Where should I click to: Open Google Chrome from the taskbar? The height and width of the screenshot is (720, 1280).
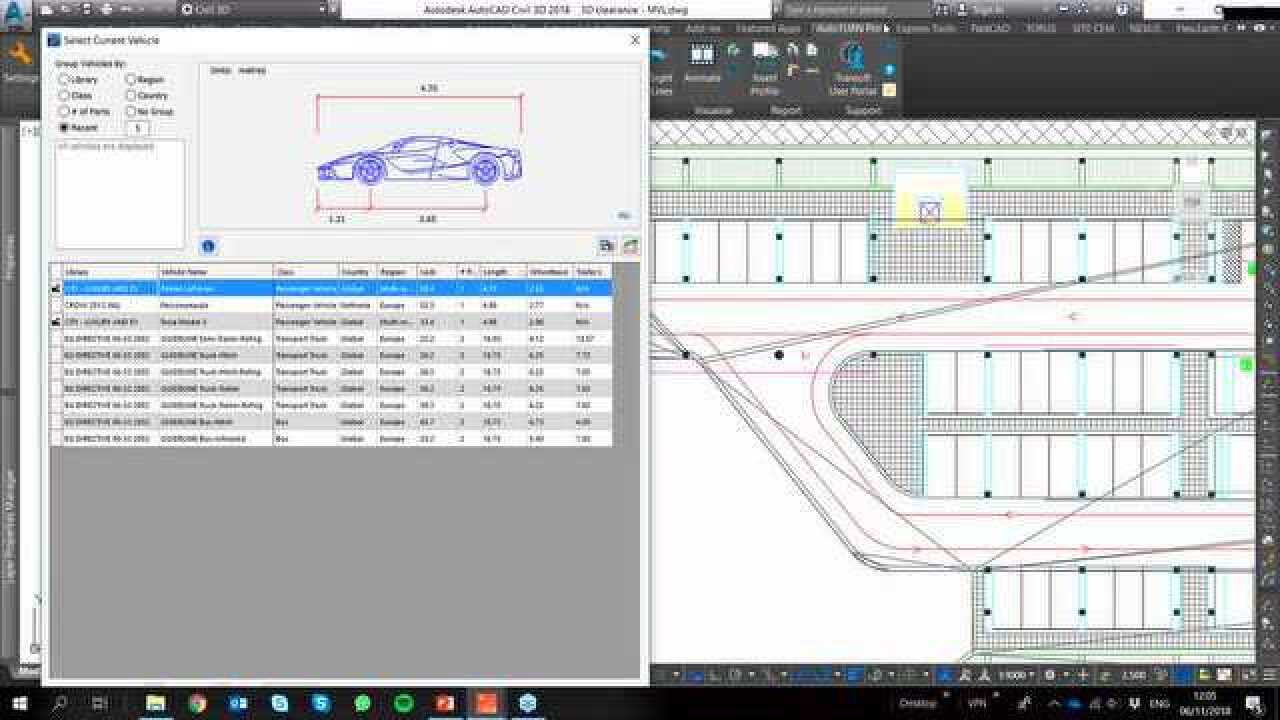[x=197, y=703]
